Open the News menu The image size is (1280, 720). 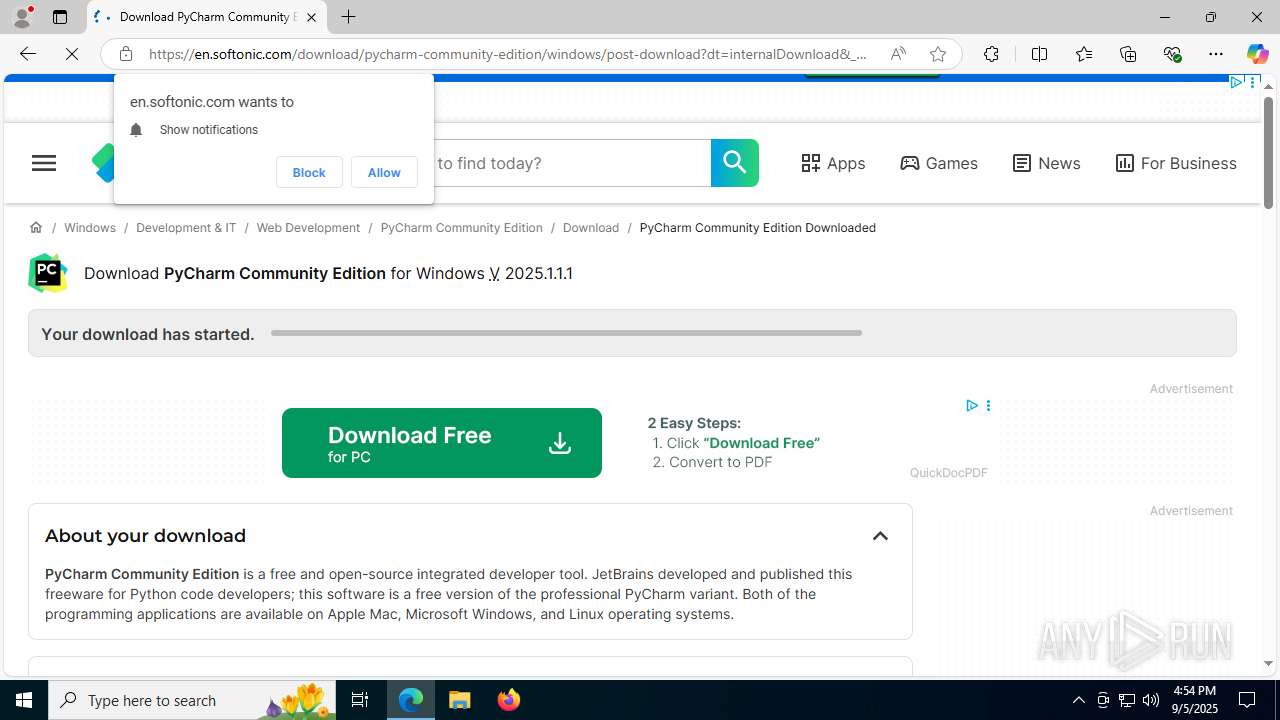pos(1046,163)
